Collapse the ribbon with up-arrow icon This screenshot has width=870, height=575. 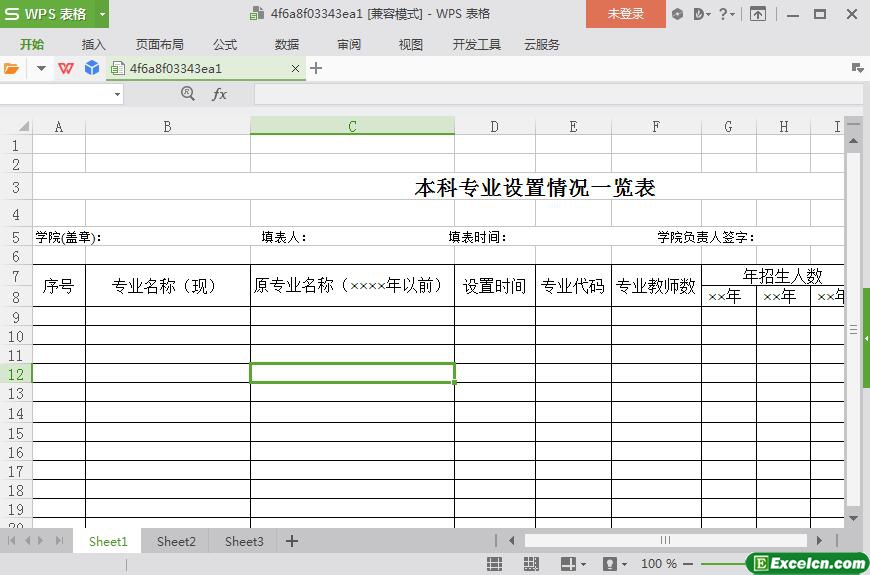757,14
